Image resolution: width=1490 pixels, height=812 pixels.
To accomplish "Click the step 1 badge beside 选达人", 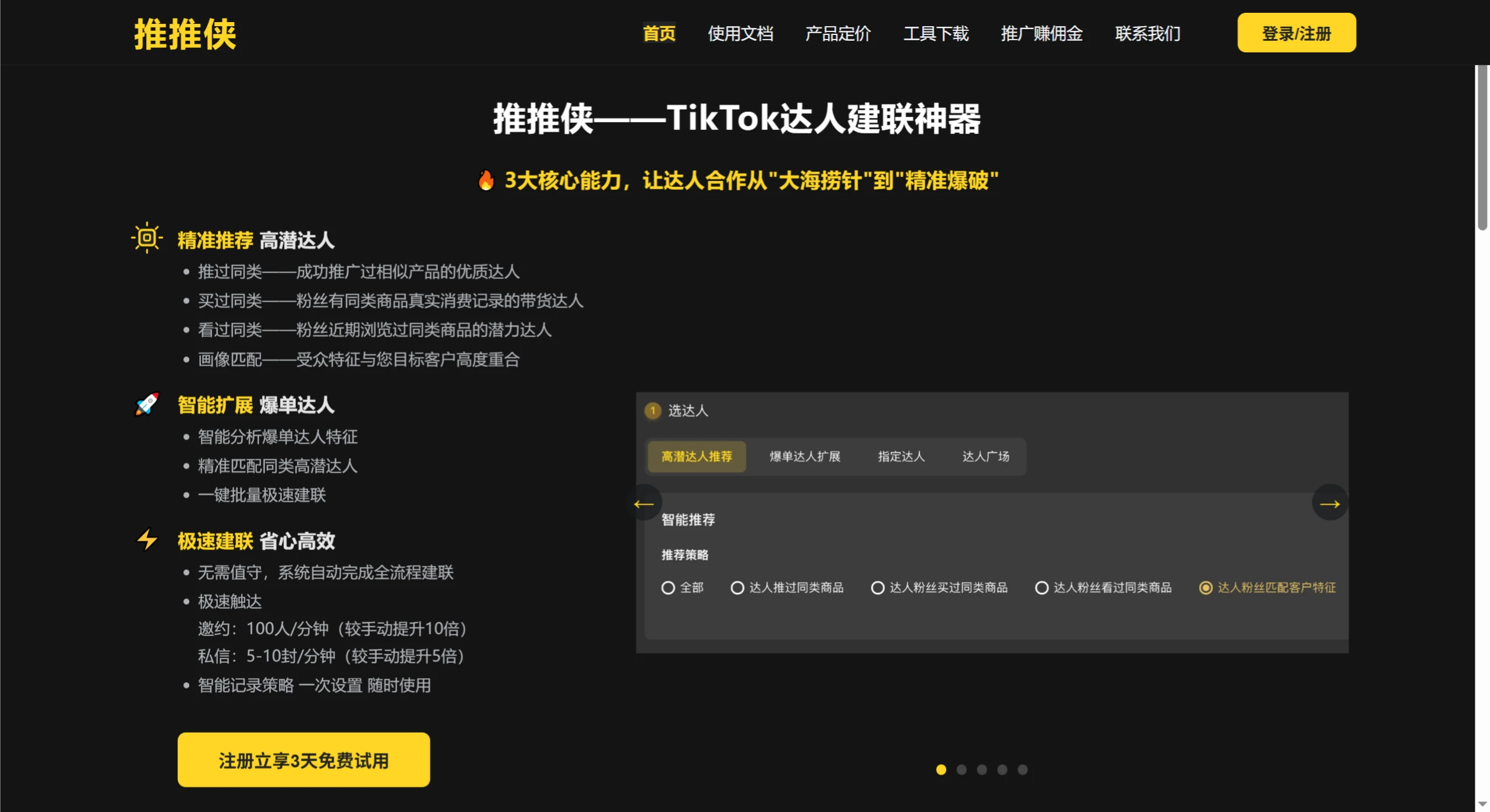I will 653,411.
